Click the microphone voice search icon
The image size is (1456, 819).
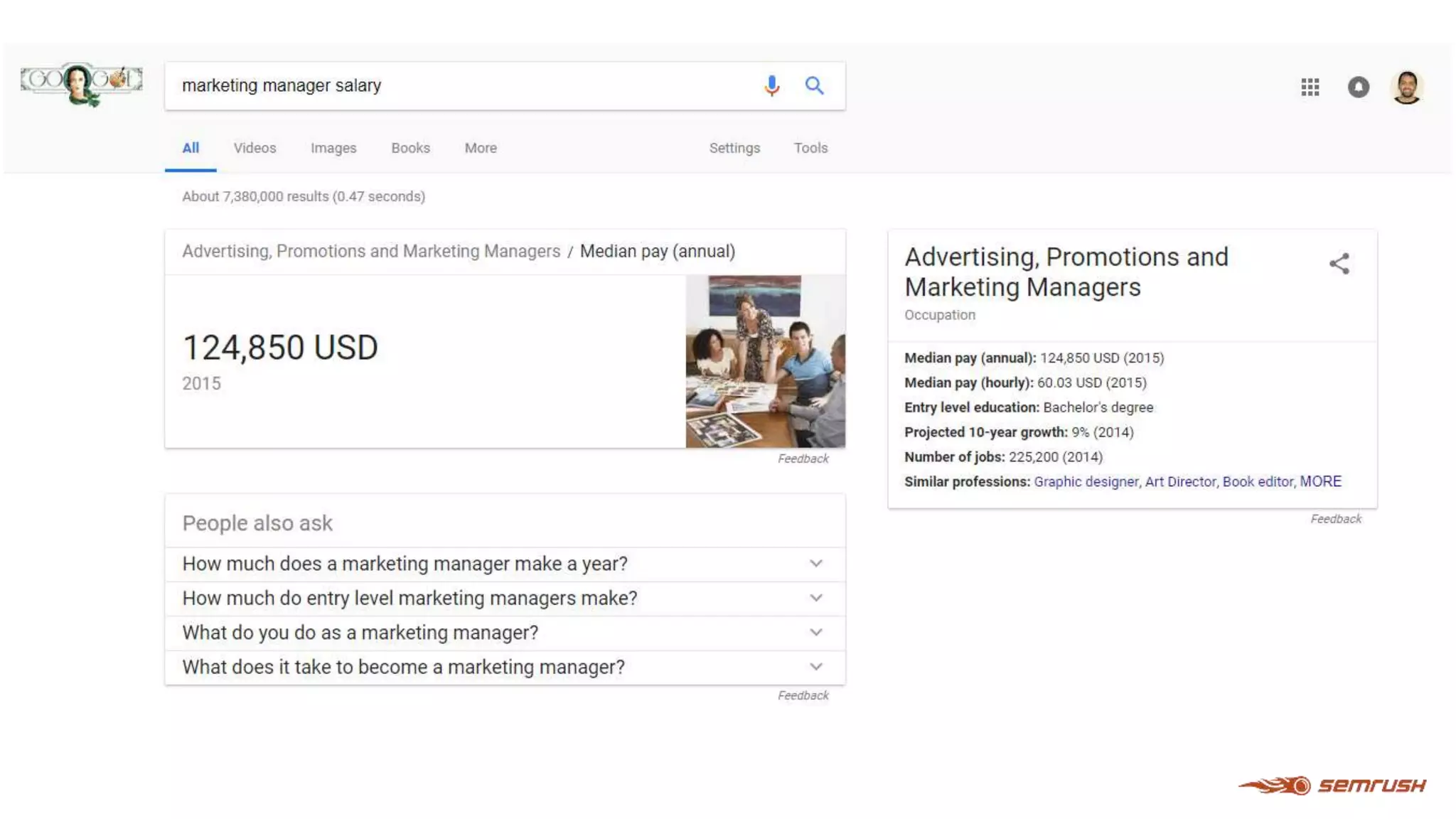(x=771, y=86)
